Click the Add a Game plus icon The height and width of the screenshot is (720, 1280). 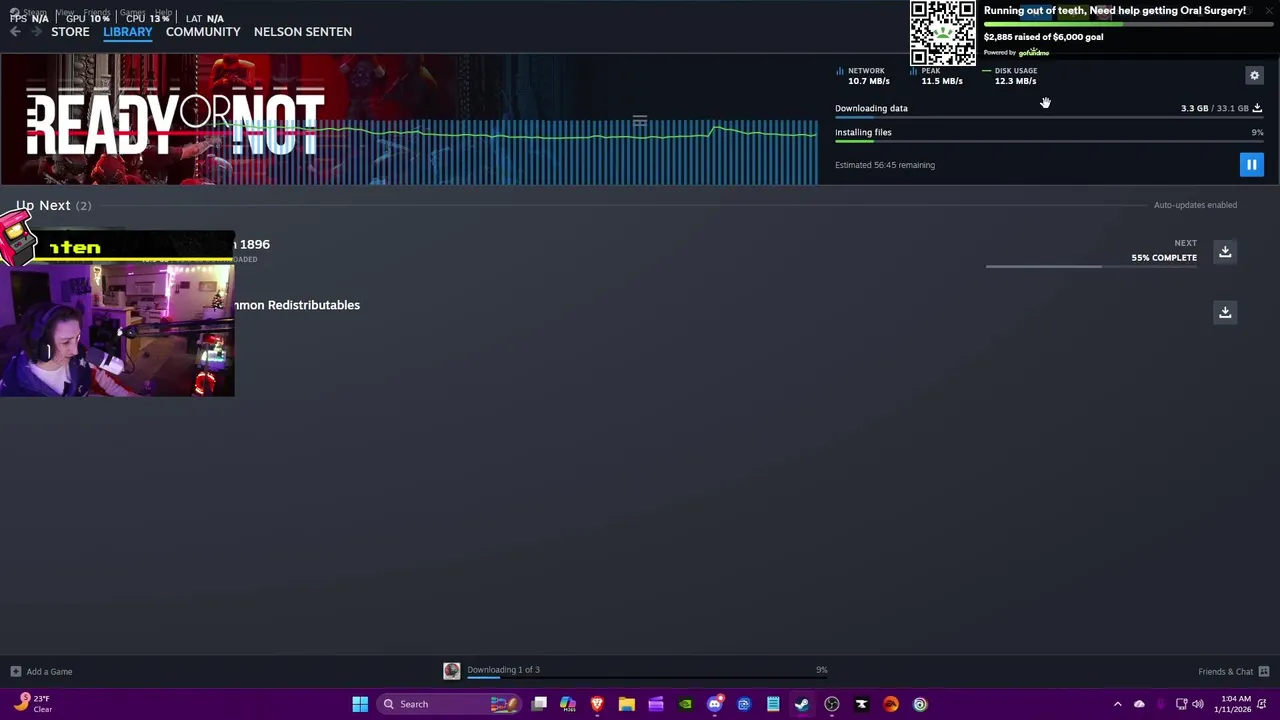coord(15,671)
